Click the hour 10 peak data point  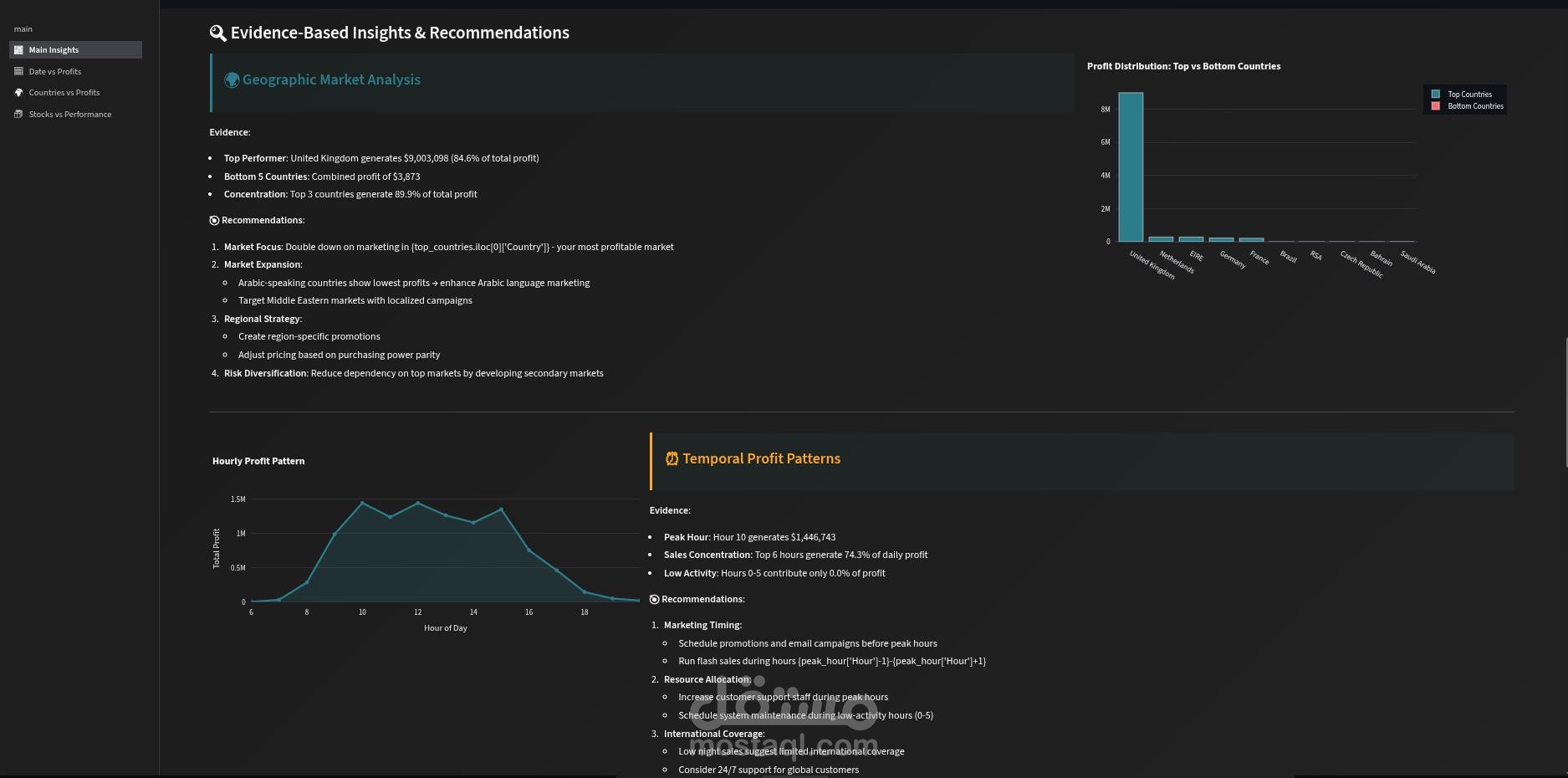pos(362,503)
